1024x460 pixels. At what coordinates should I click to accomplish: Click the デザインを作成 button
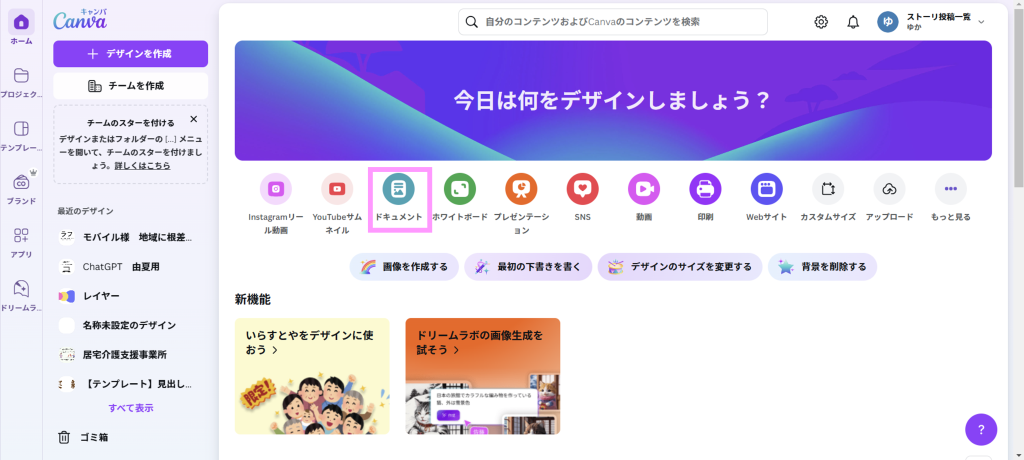(x=130, y=53)
